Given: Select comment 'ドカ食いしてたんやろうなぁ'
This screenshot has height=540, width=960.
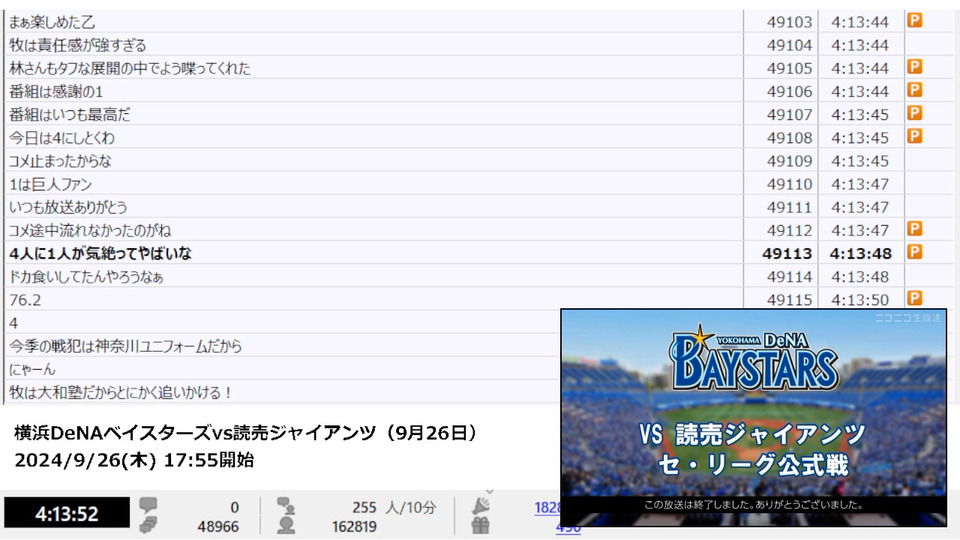Looking at the screenshot, I should point(86,277).
